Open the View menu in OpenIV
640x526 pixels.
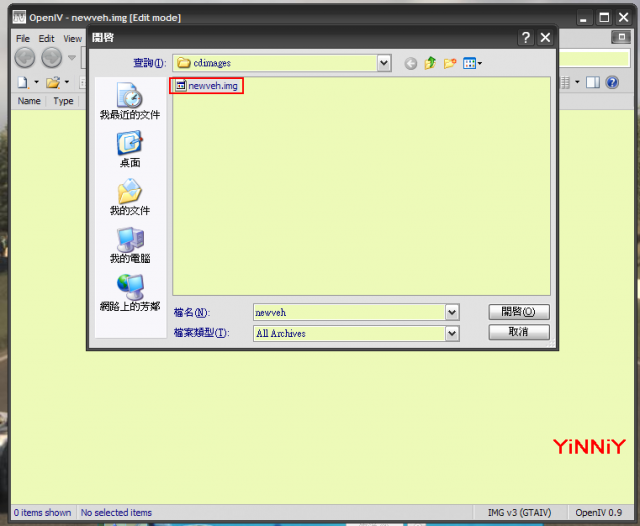tap(73, 38)
